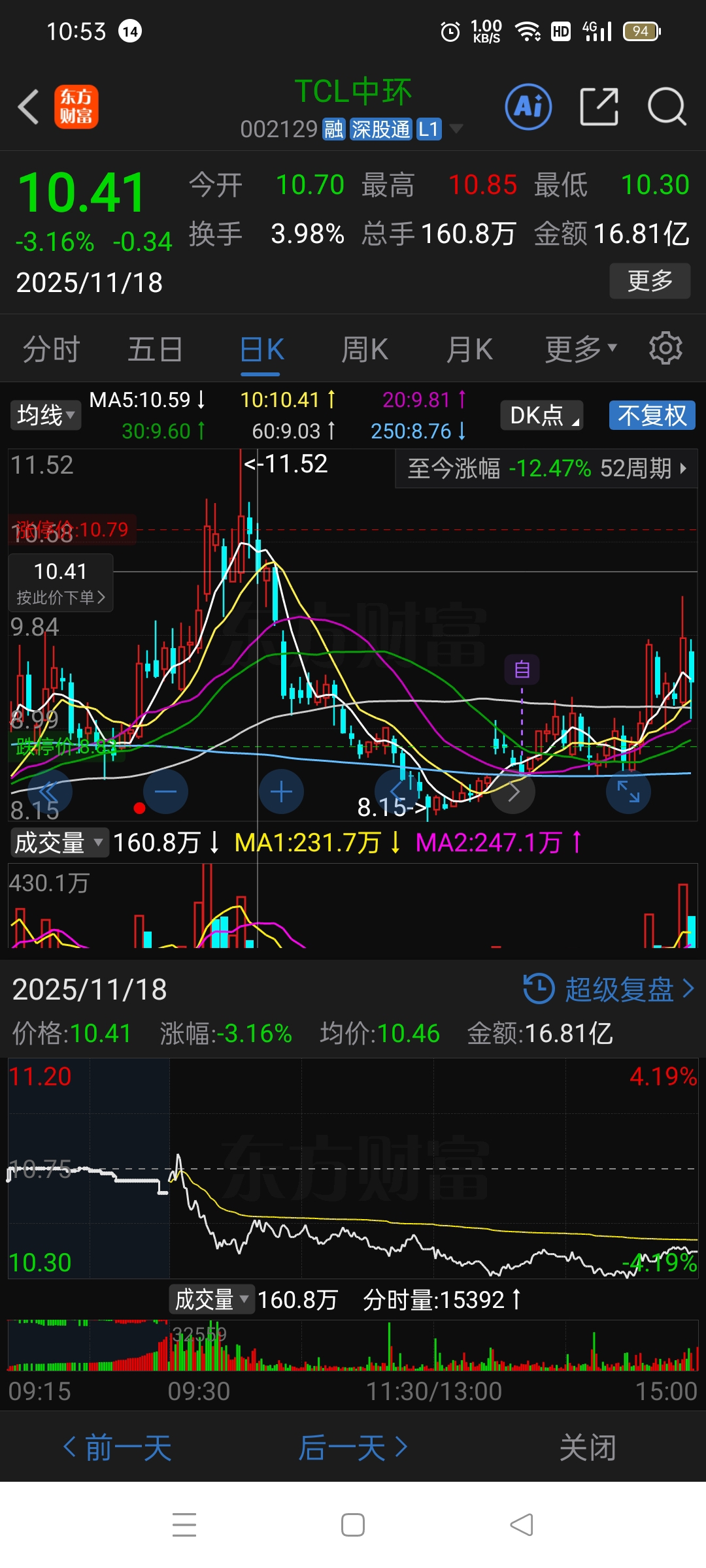
Task: Open the search magnifier icon
Action: click(667, 106)
